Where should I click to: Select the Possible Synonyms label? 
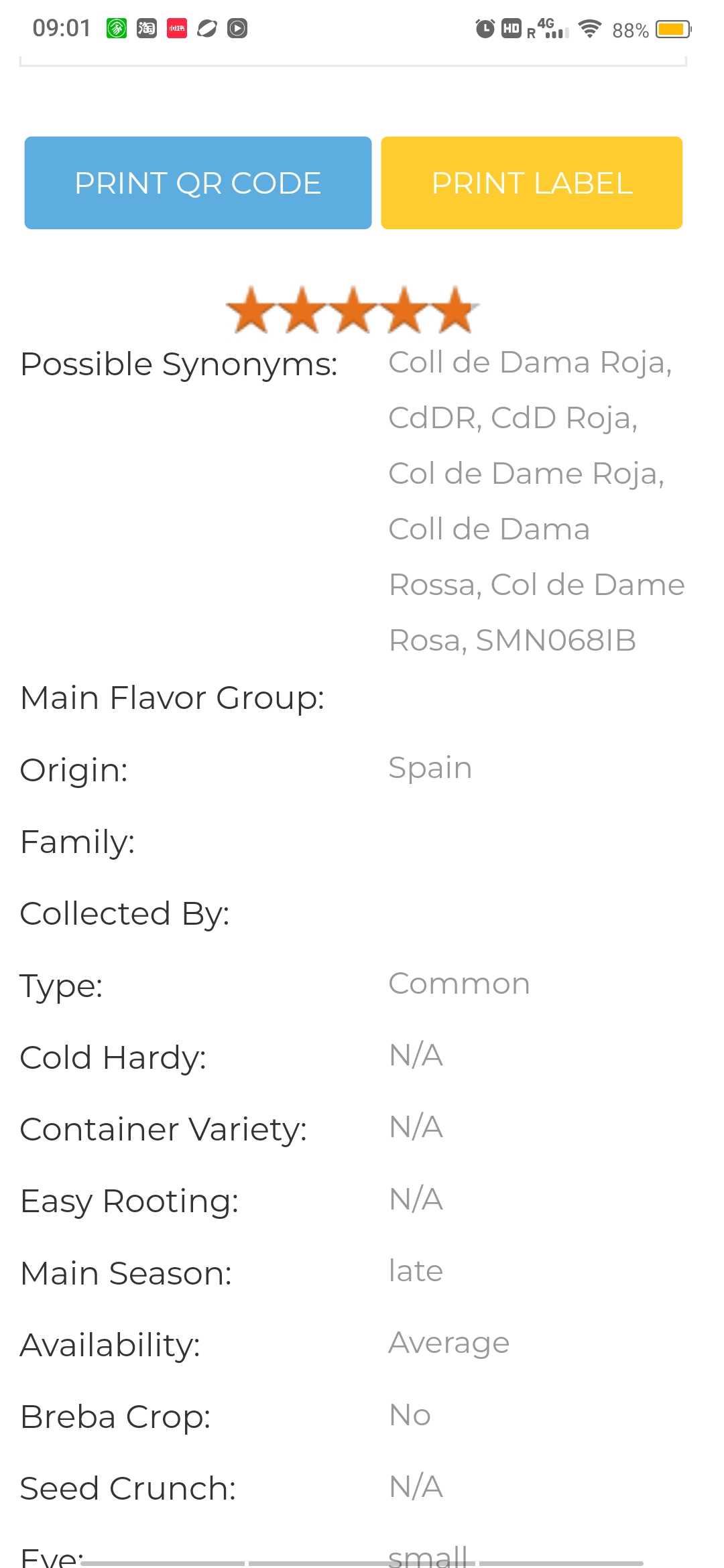(x=179, y=365)
